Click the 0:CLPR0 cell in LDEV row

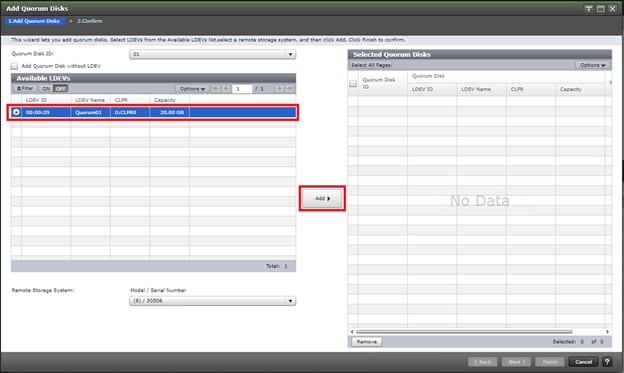click(130, 112)
